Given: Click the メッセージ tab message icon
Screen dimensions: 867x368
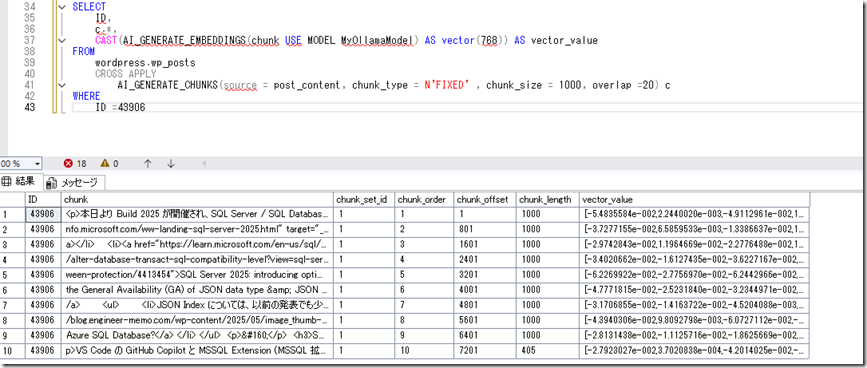Looking at the screenshot, I should coord(52,182).
